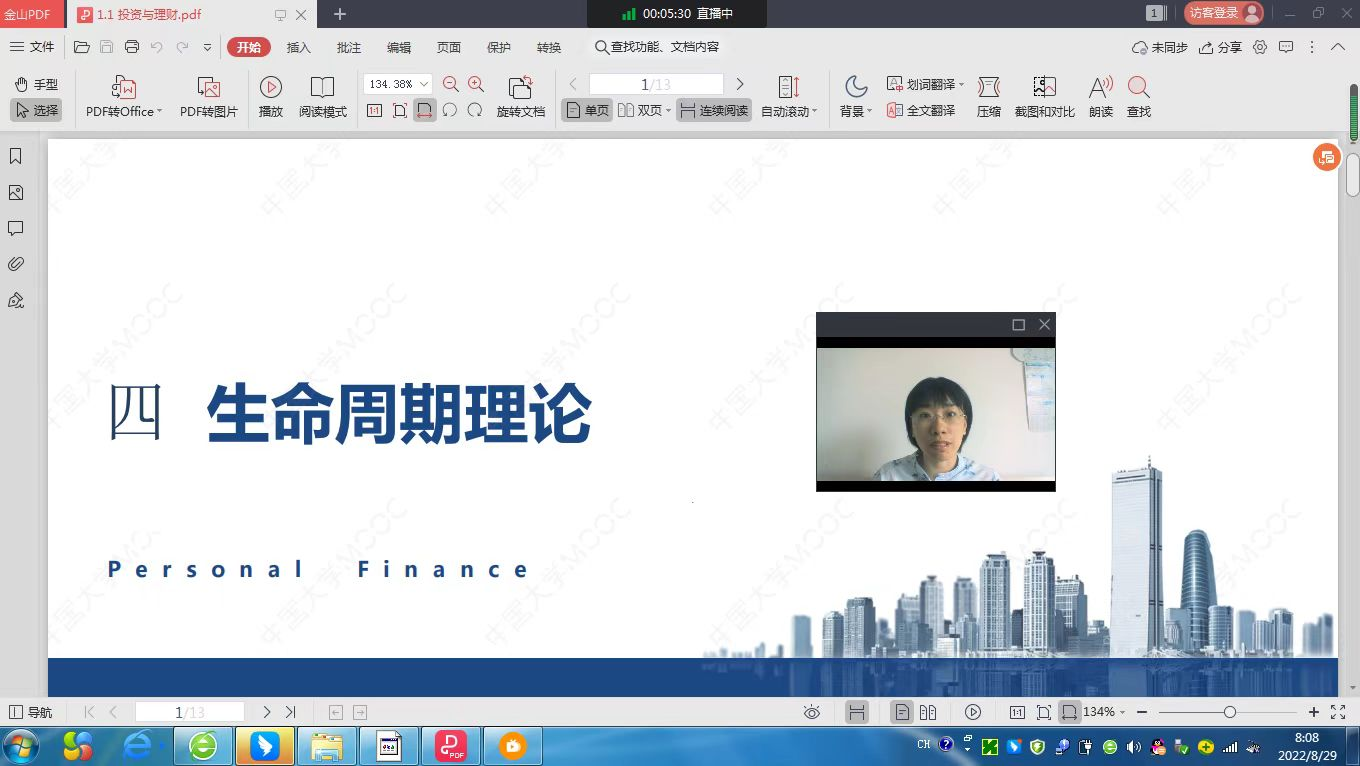Click the PDF转图片 icon

click(208, 88)
